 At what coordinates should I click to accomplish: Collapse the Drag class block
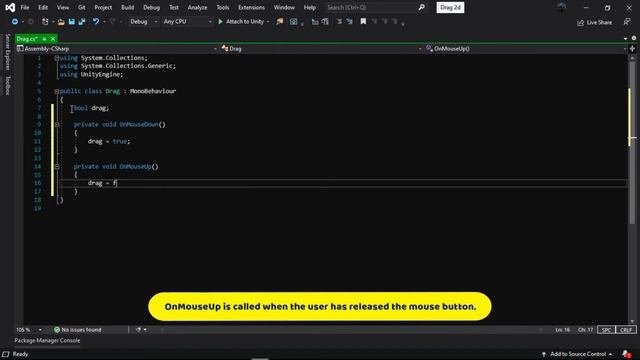tap(57, 91)
